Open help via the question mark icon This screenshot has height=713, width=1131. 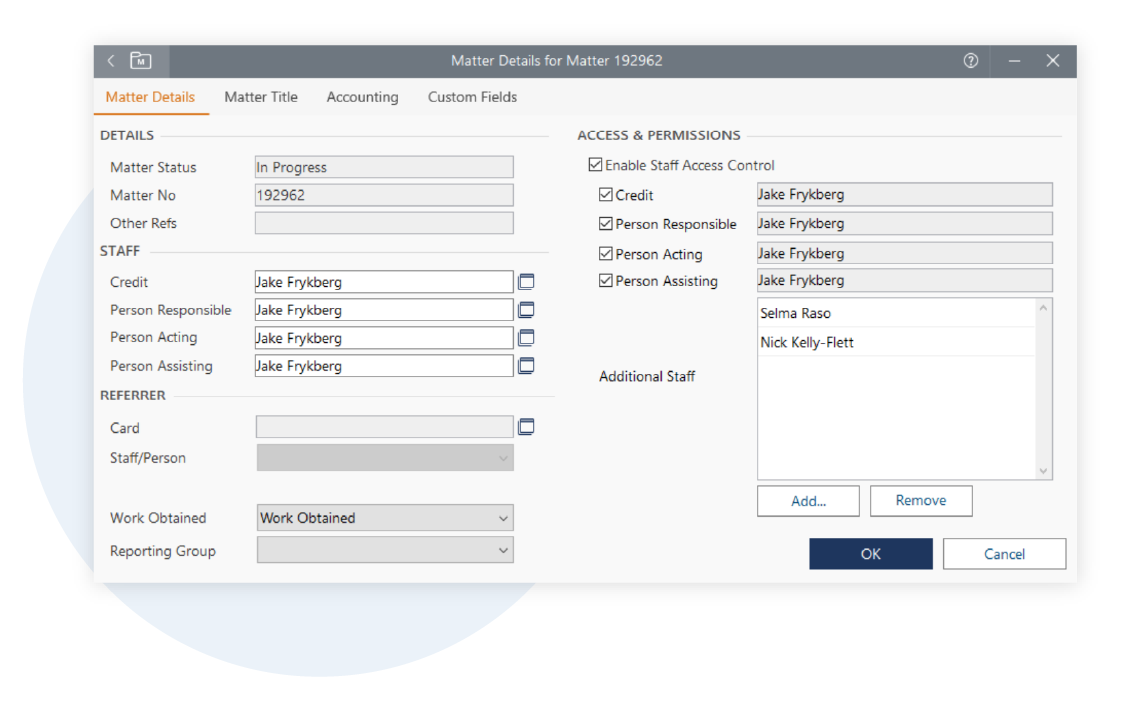click(x=970, y=61)
